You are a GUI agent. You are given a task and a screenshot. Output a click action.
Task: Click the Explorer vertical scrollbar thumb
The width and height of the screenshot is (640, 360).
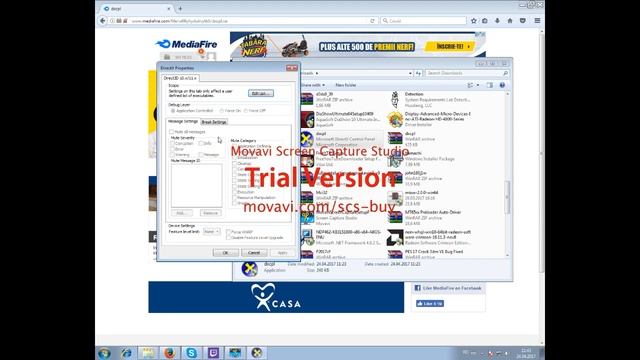[x=508, y=197]
